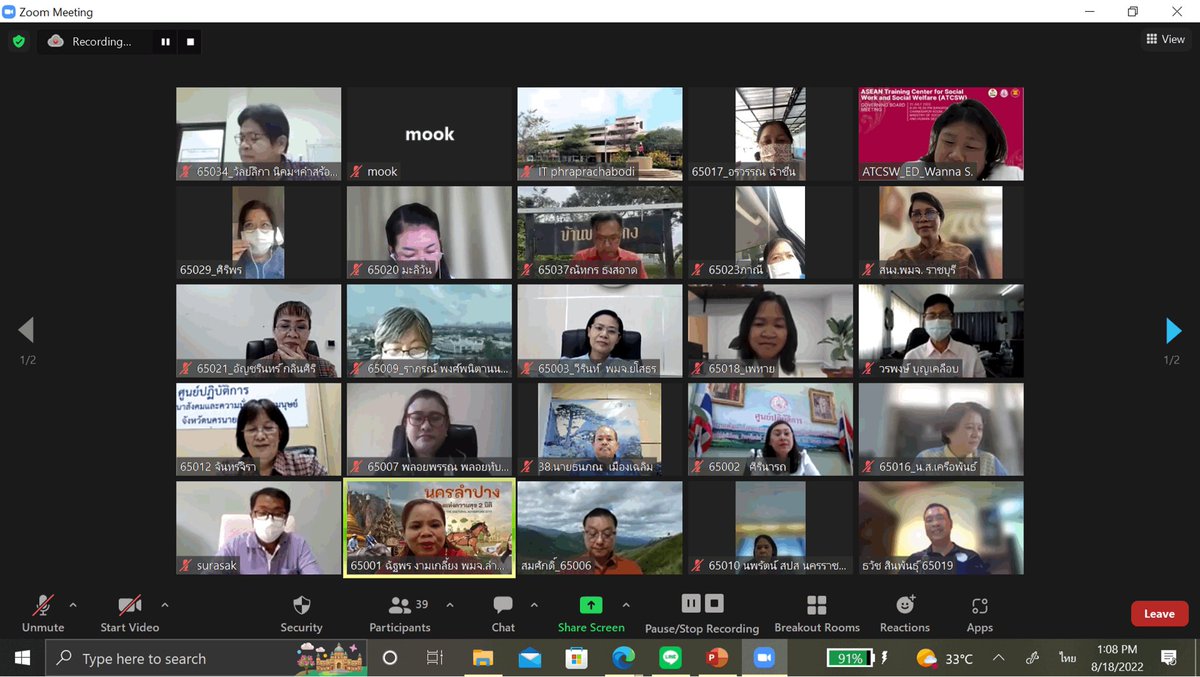Viewport: 1200px width, 677px height.
Task: Open video options arrow beside Start Video
Action: [165, 605]
